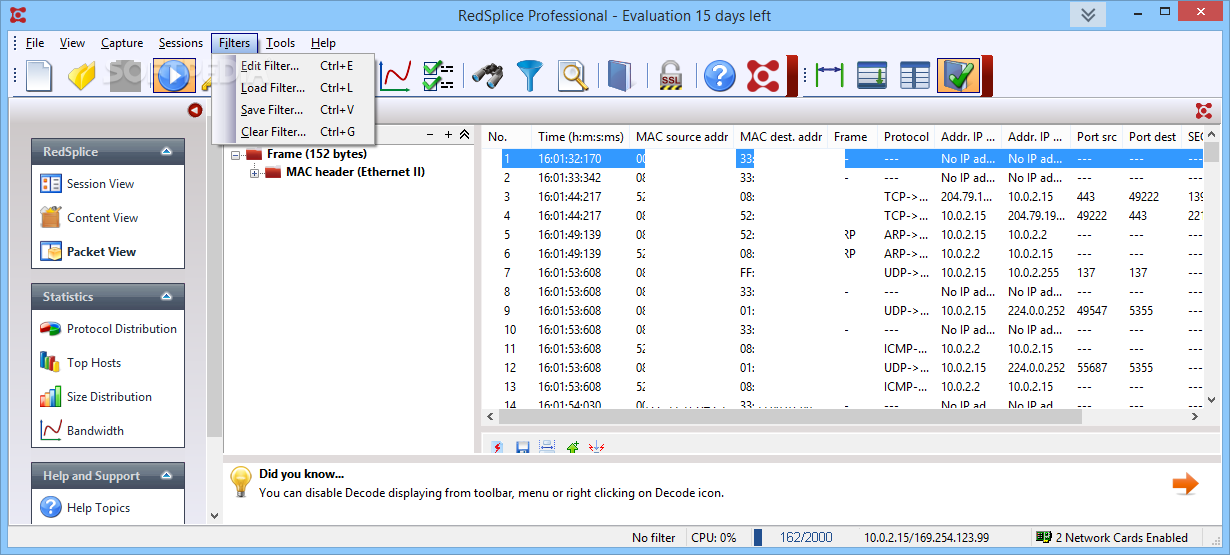This screenshot has height=555, width=1230.
Task: Click the red lightning icon below packet list
Action: tap(497, 447)
